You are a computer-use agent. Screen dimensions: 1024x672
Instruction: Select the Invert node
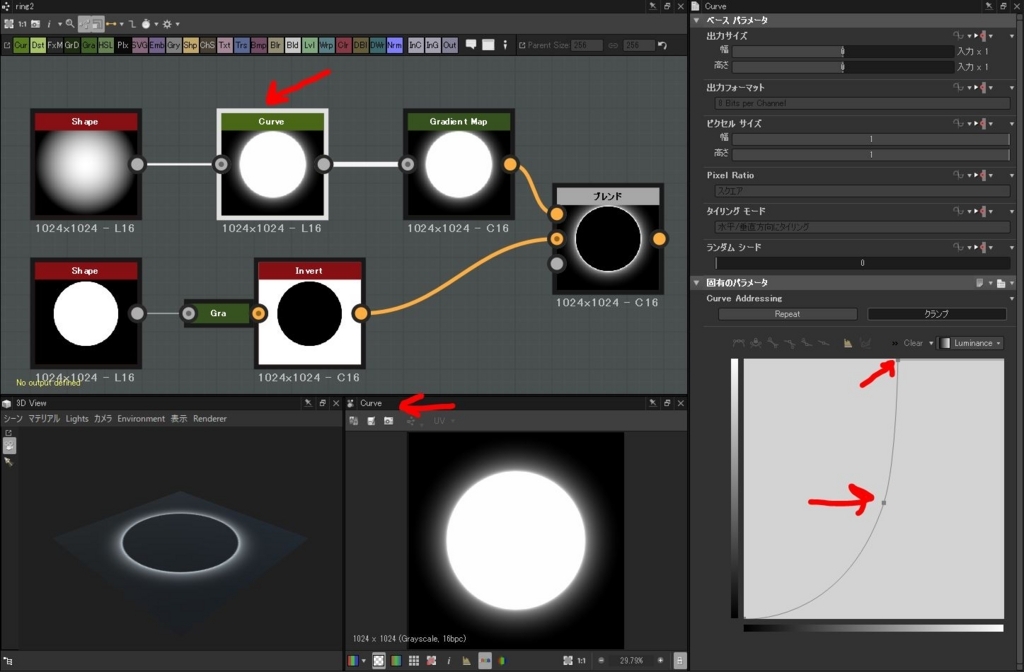(310, 313)
